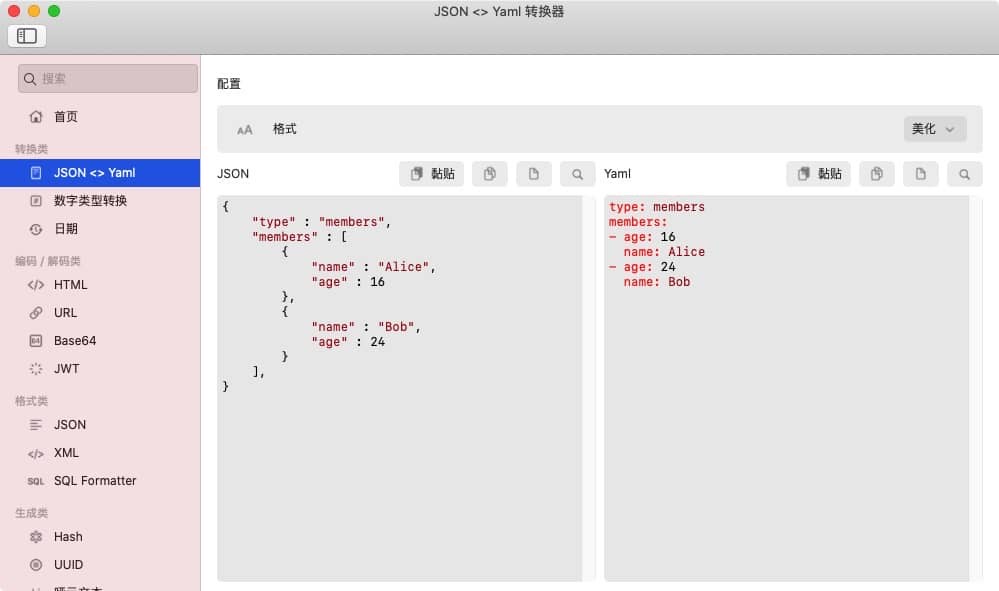999x591 pixels.
Task: Open the 日期 date tool
Action: point(100,229)
